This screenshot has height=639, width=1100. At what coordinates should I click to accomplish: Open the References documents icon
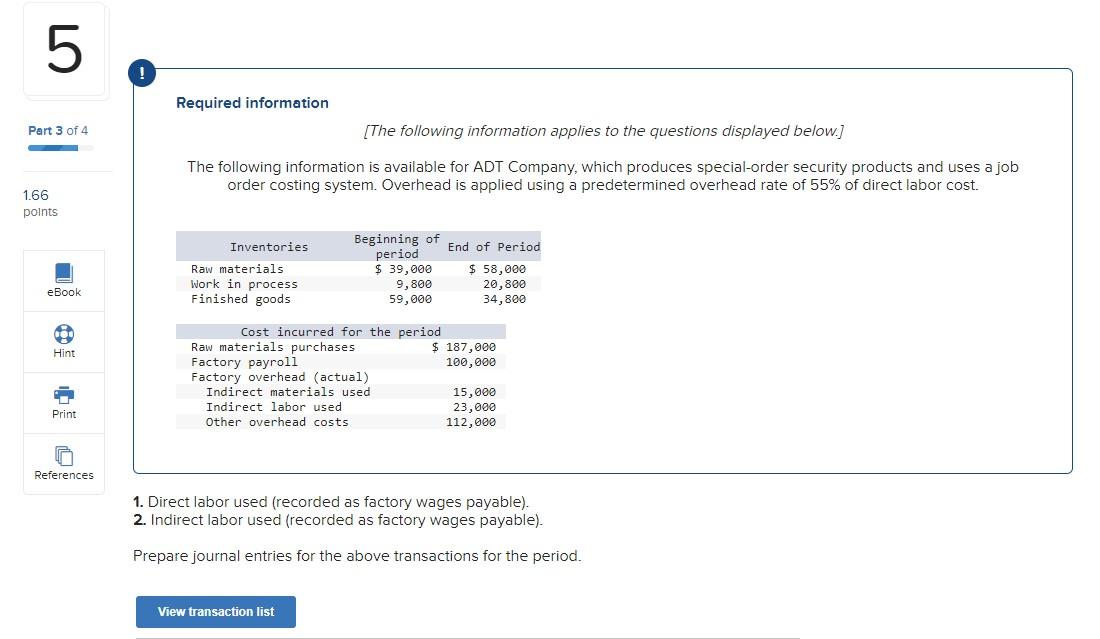coord(64,456)
